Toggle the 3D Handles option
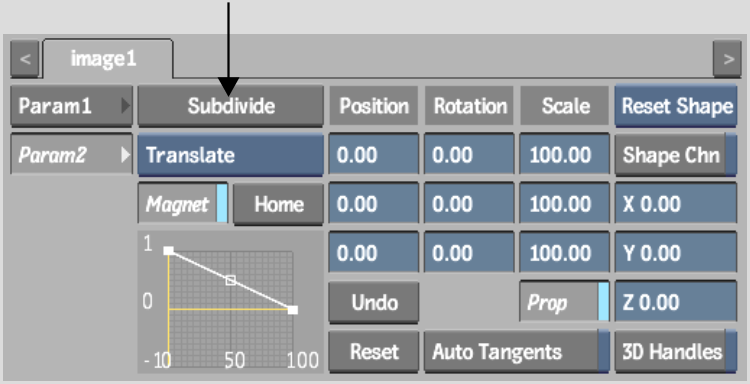This screenshot has width=750, height=384. tap(675, 352)
